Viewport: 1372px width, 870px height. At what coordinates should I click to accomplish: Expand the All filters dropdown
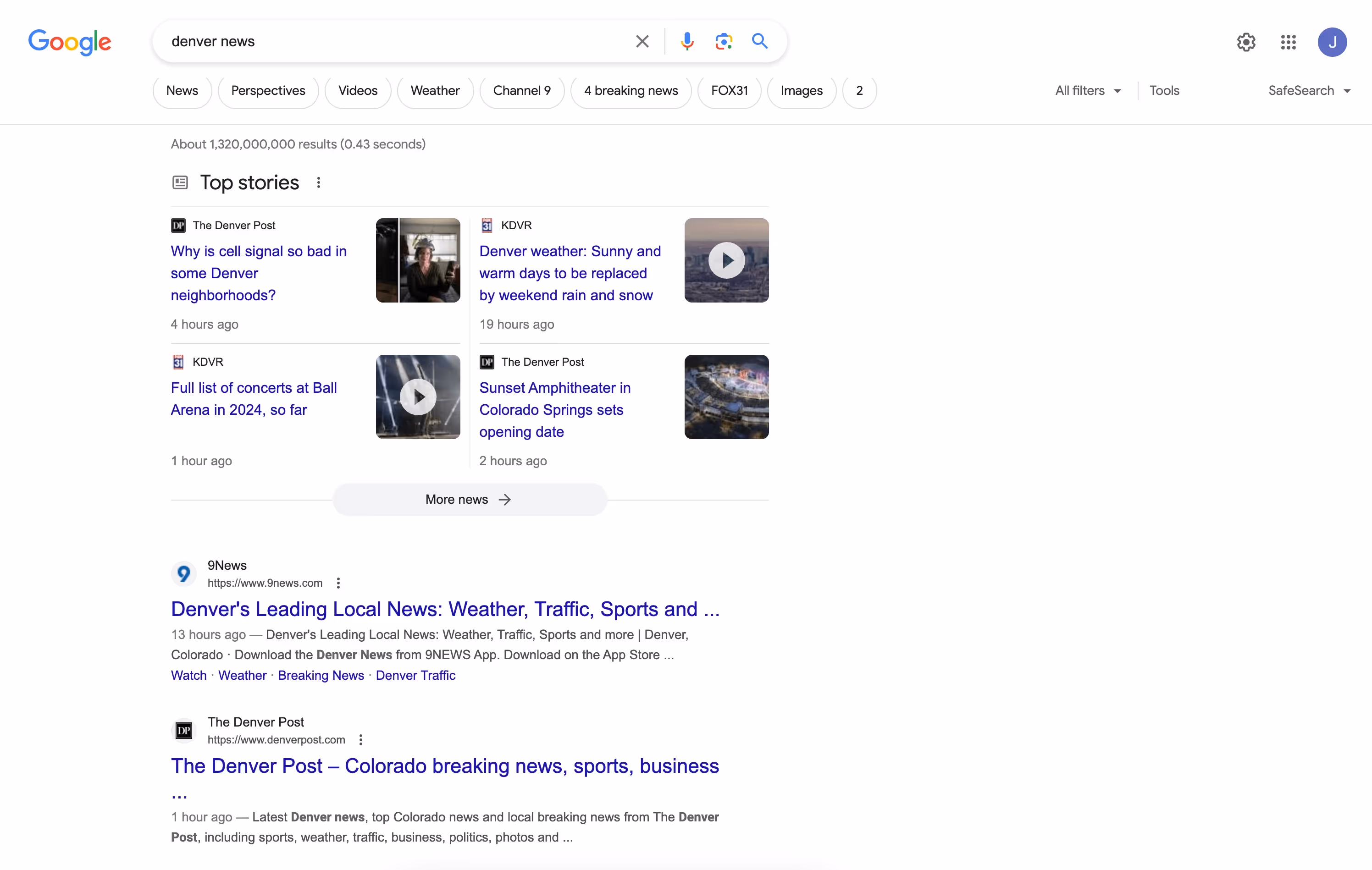click(x=1087, y=91)
